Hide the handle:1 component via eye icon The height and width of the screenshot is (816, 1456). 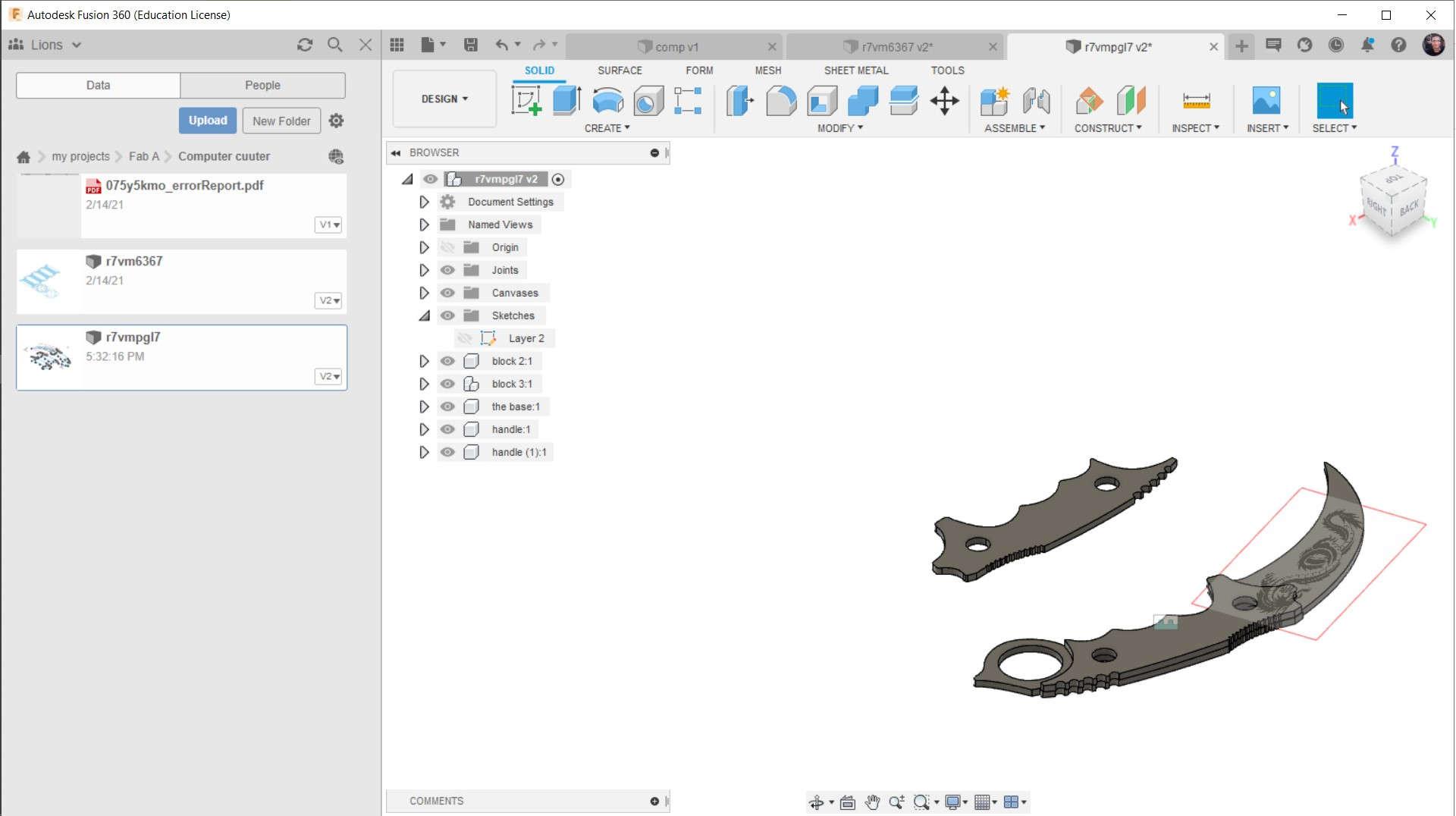pos(447,429)
